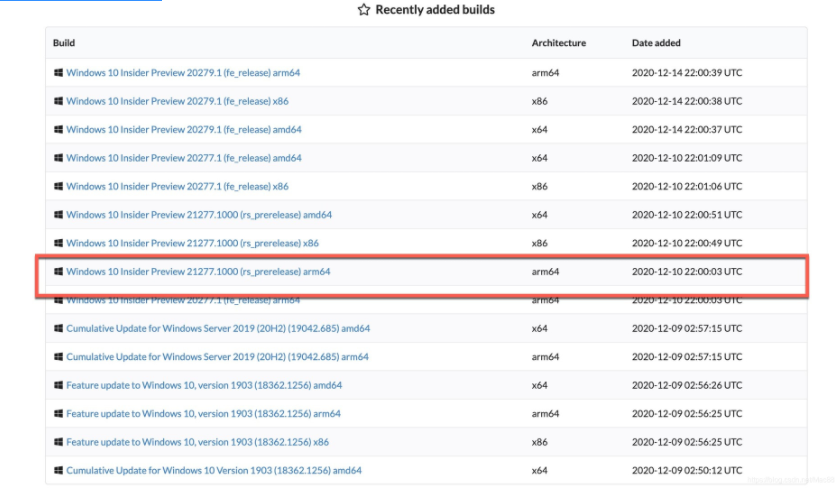Viewport: 835px width, 490px height.
Task: Open Insider Preview 21277.1000 rs_prerelease x86 link
Action: (x=192, y=243)
